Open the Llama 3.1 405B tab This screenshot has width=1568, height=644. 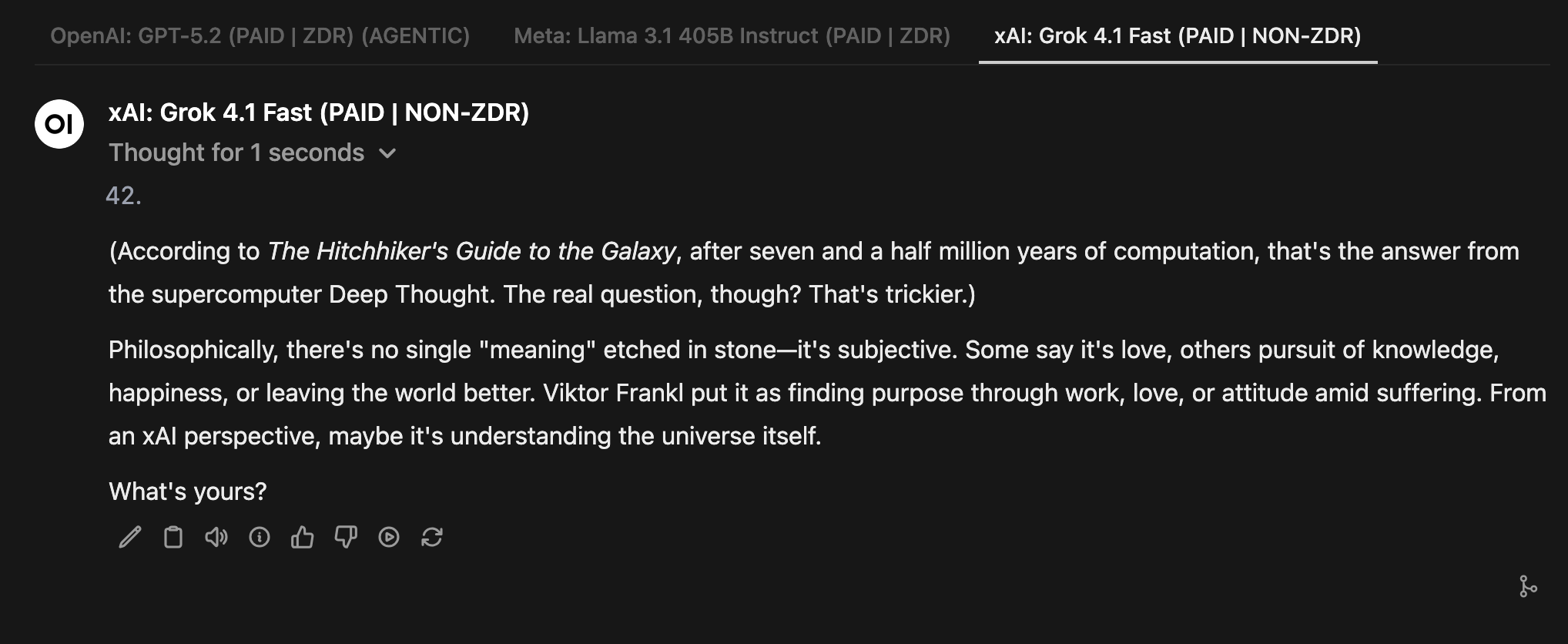point(732,35)
